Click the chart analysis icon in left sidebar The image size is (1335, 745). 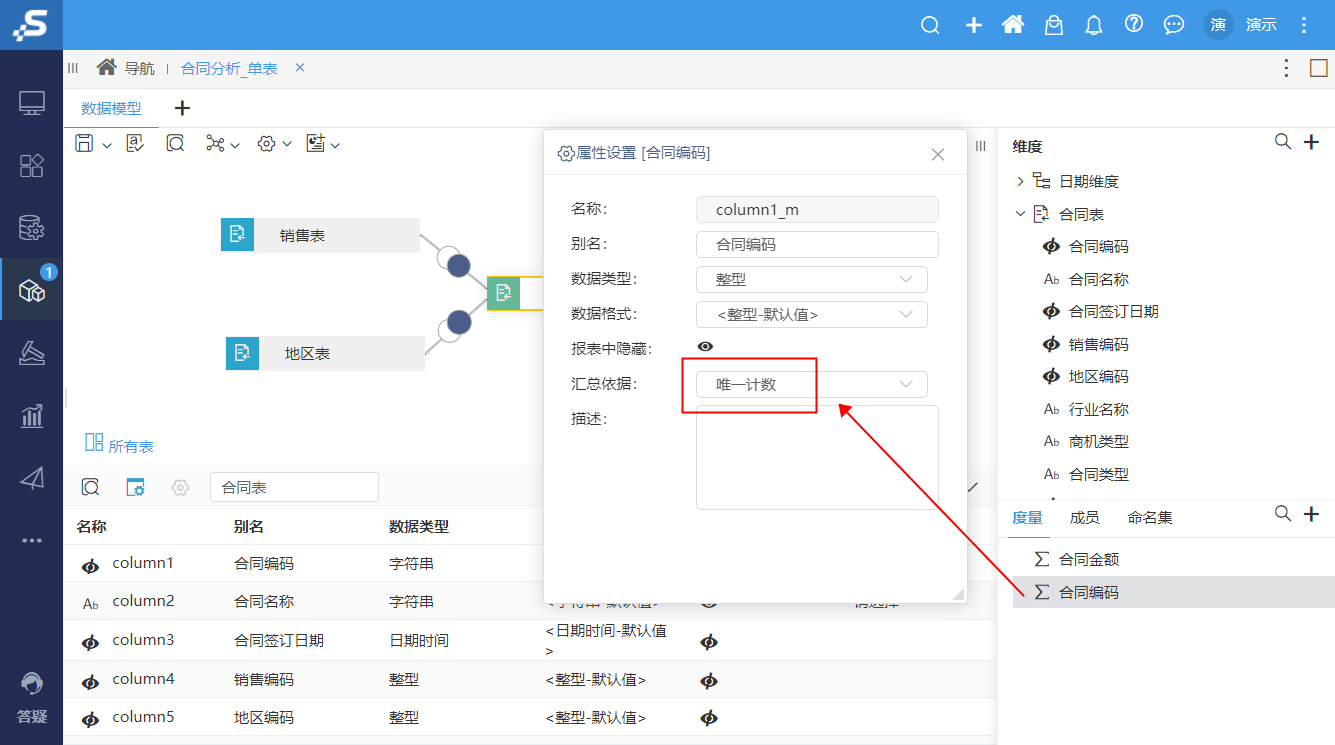[x=31, y=415]
